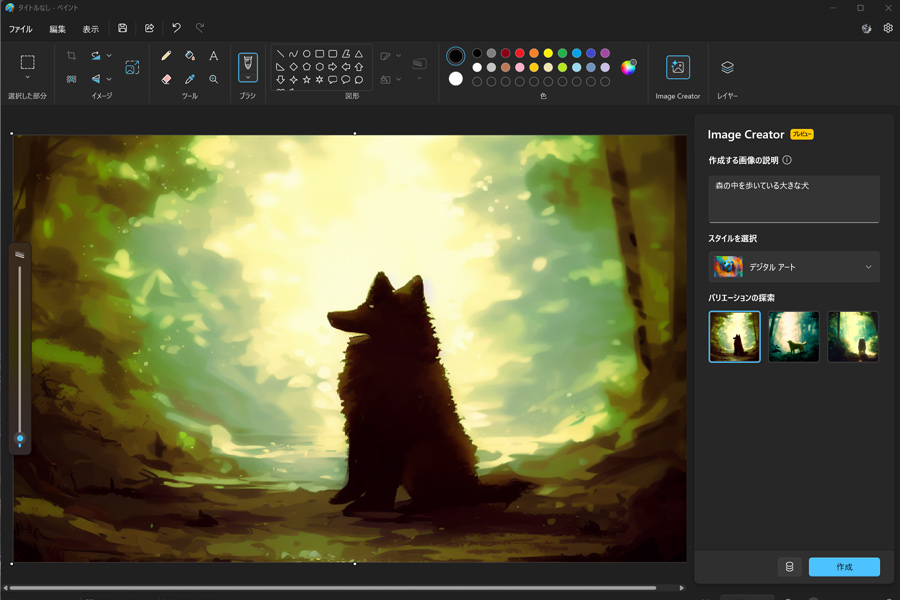Select the red color swatch
This screenshot has height=600, width=900.
coord(519,53)
